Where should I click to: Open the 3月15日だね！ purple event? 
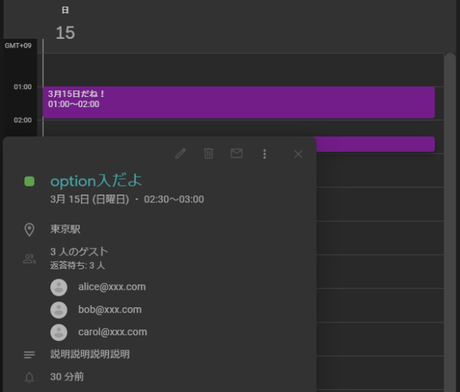[239, 102]
